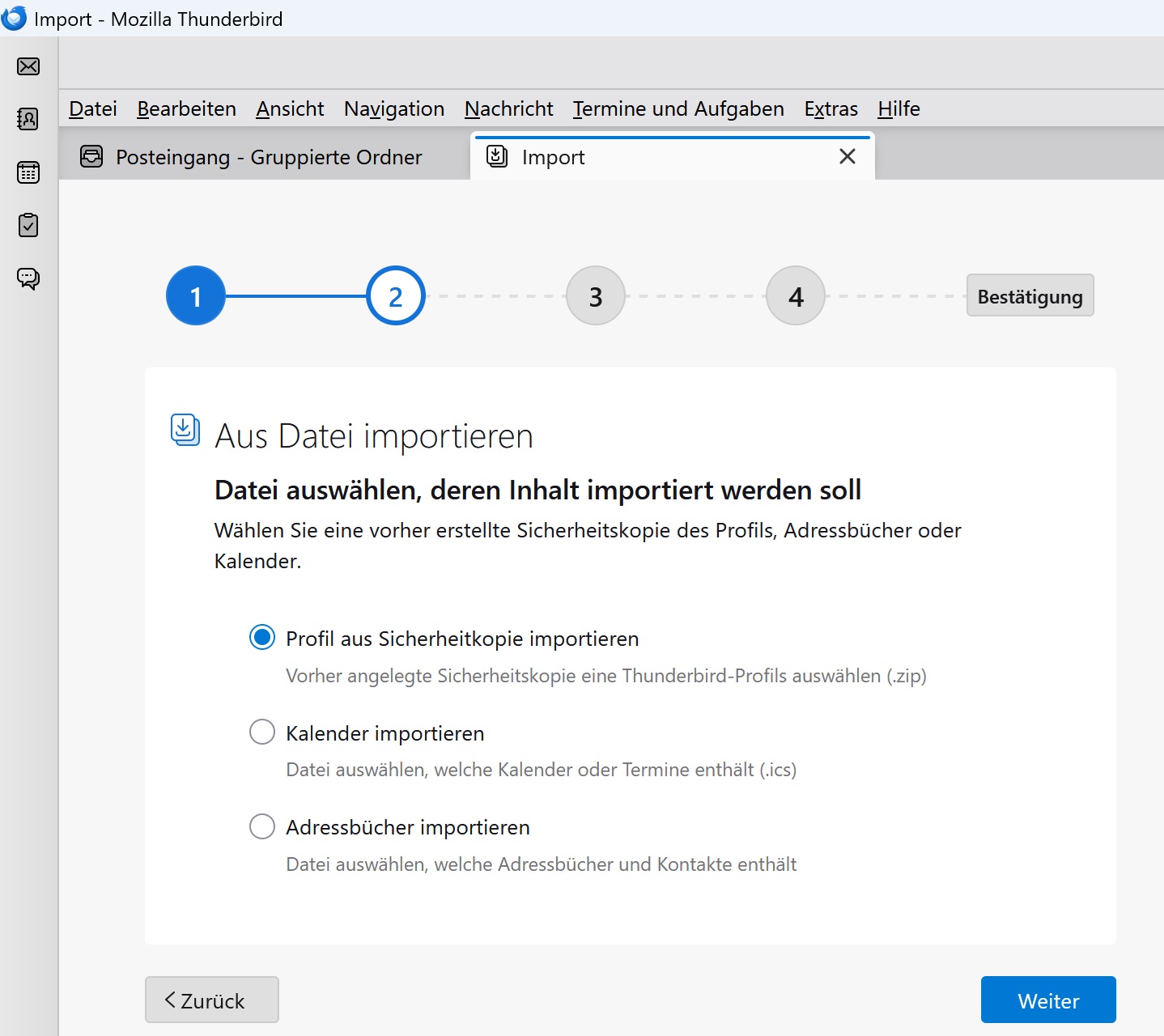The width and height of the screenshot is (1164, 1036).
Task: Select 'Kalender importieren' radio option
Action: (262, 732)
